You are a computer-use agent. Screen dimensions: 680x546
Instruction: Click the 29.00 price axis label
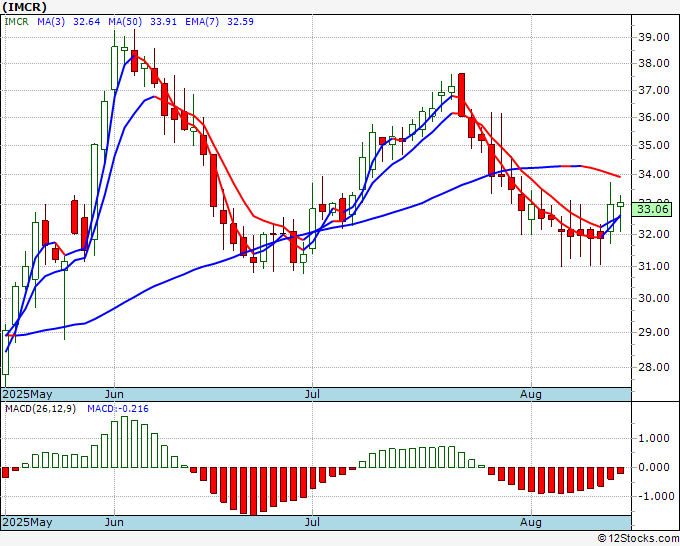point(654,332)
